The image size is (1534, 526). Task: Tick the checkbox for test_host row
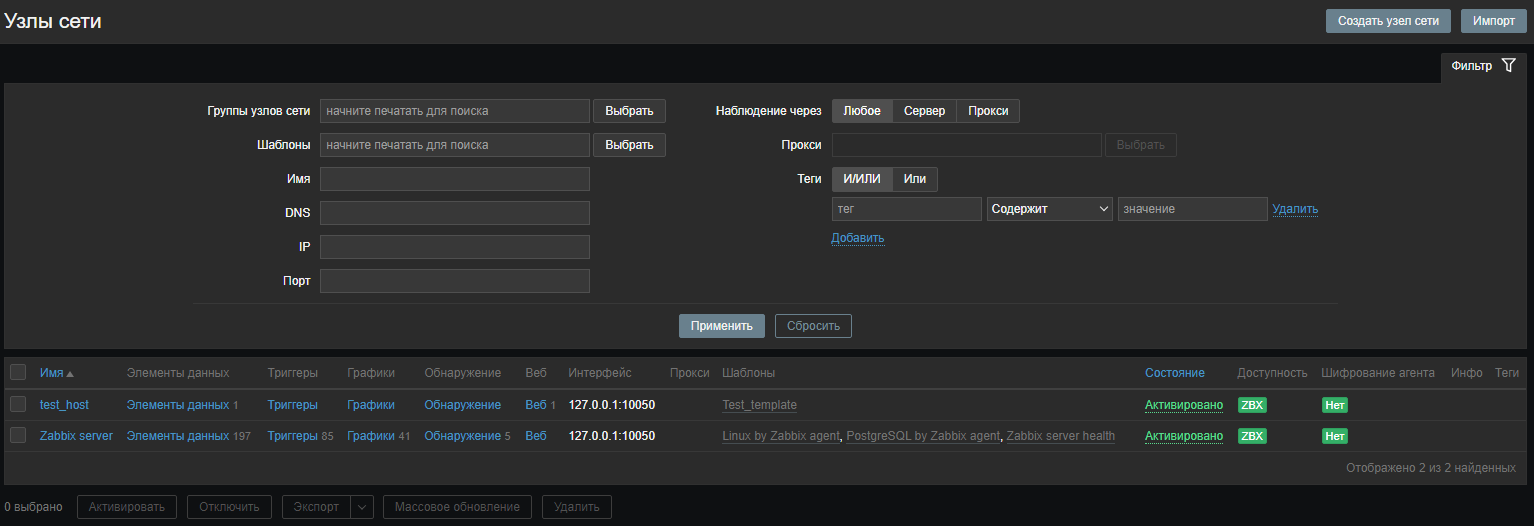click(x=18, y=404)
